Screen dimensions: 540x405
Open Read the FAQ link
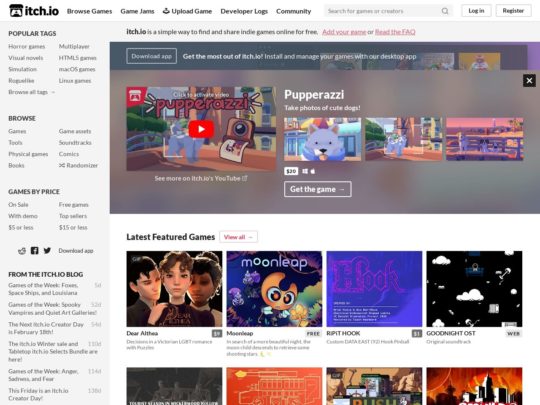point(395,32)
